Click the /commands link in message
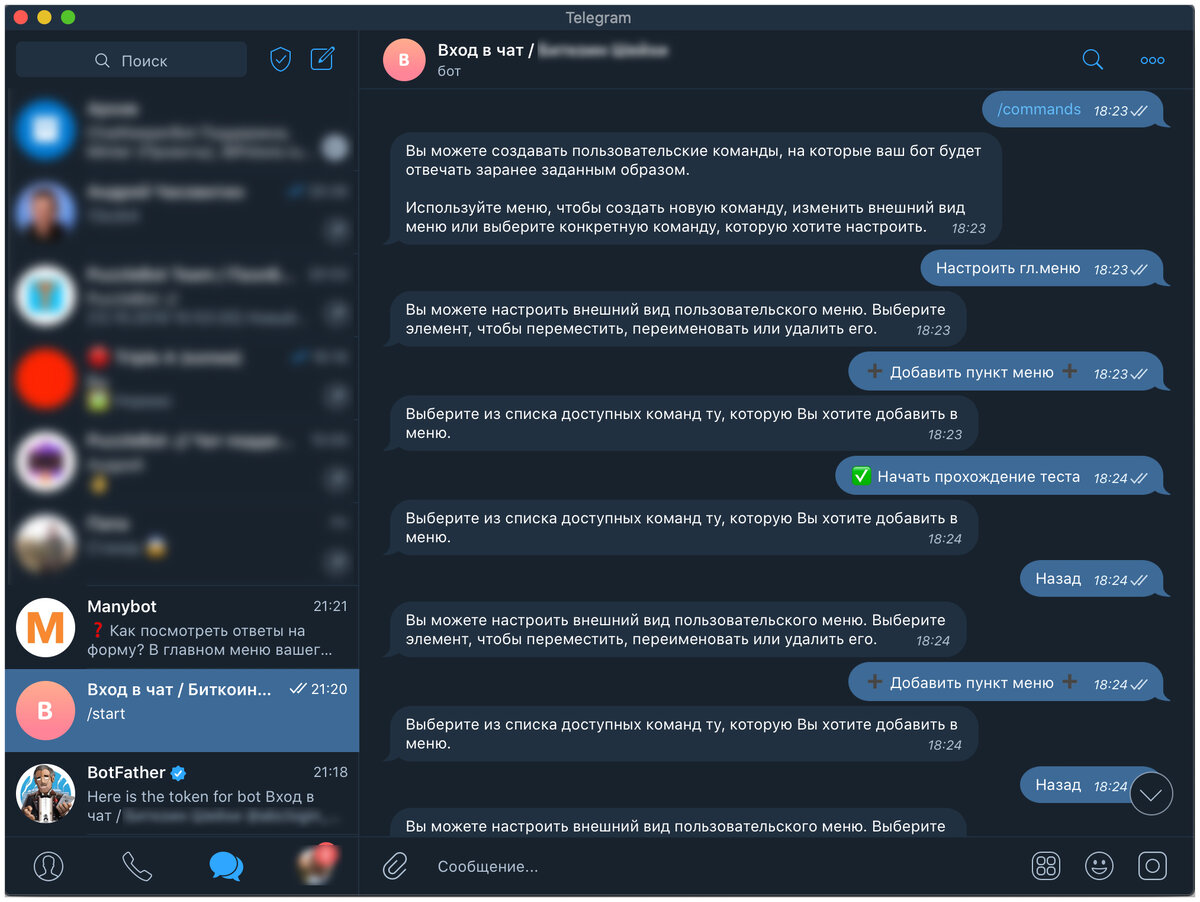This screenshot has width=1200, height=902. (x=1039, y=110)
